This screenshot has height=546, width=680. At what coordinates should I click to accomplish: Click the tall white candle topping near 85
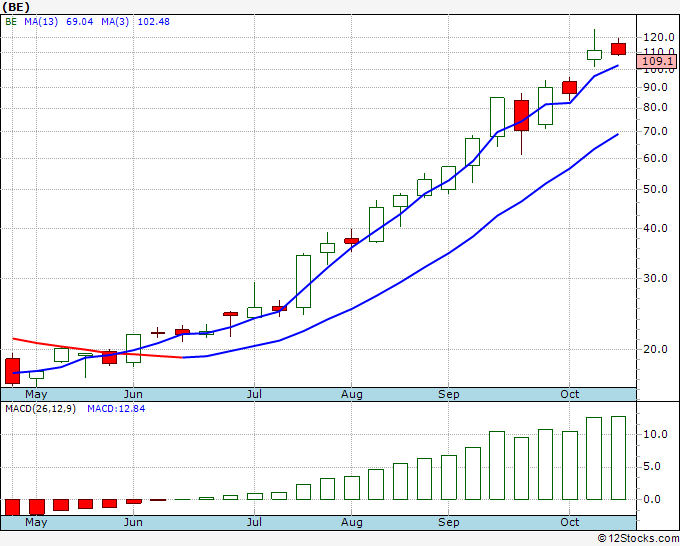[x=497, y=117]
